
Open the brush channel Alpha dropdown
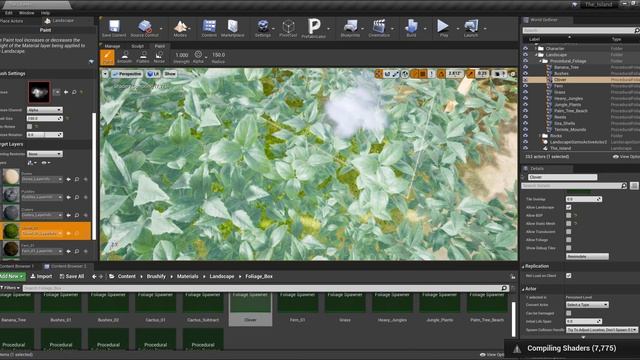pos(44,110)
